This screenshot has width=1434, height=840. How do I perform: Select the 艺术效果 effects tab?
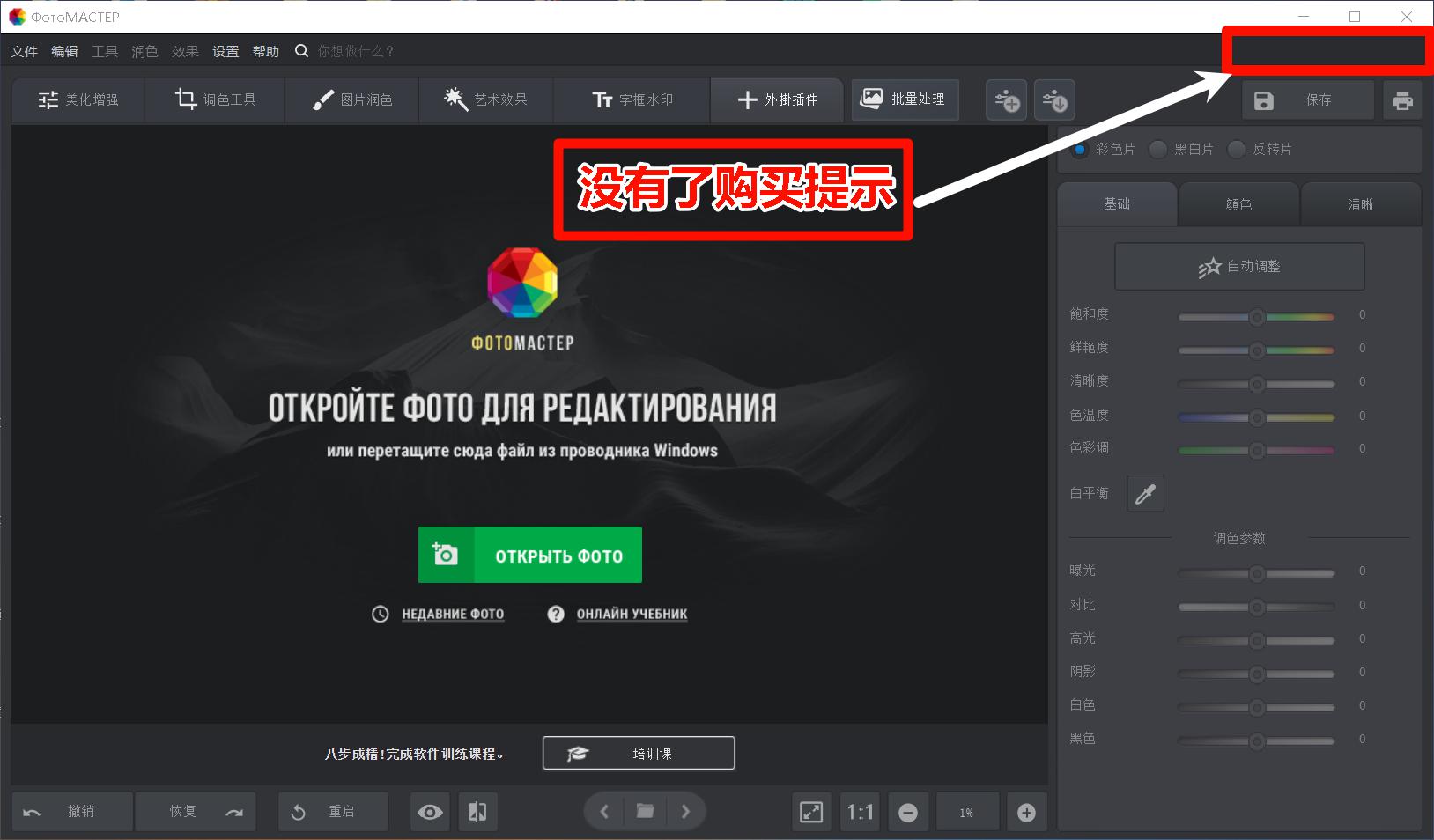(486, 99)
